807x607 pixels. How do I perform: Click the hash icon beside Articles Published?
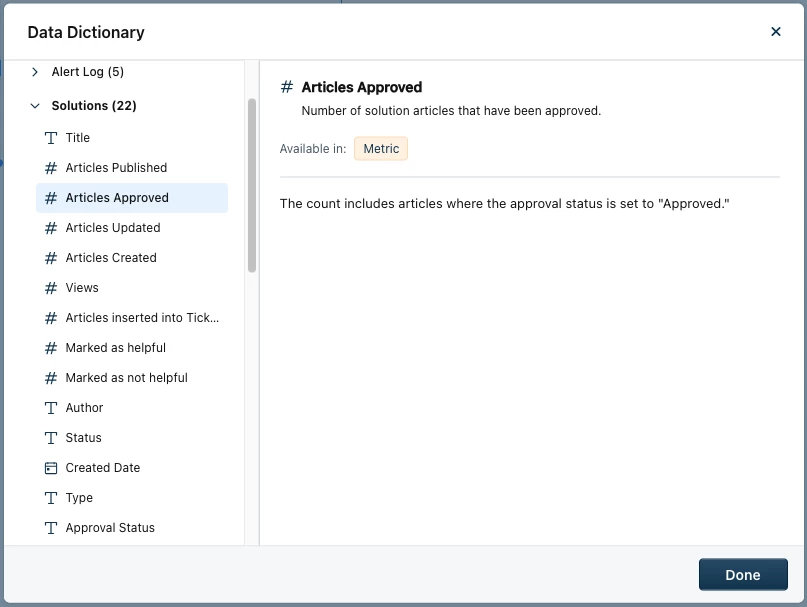tap(51, 168)
